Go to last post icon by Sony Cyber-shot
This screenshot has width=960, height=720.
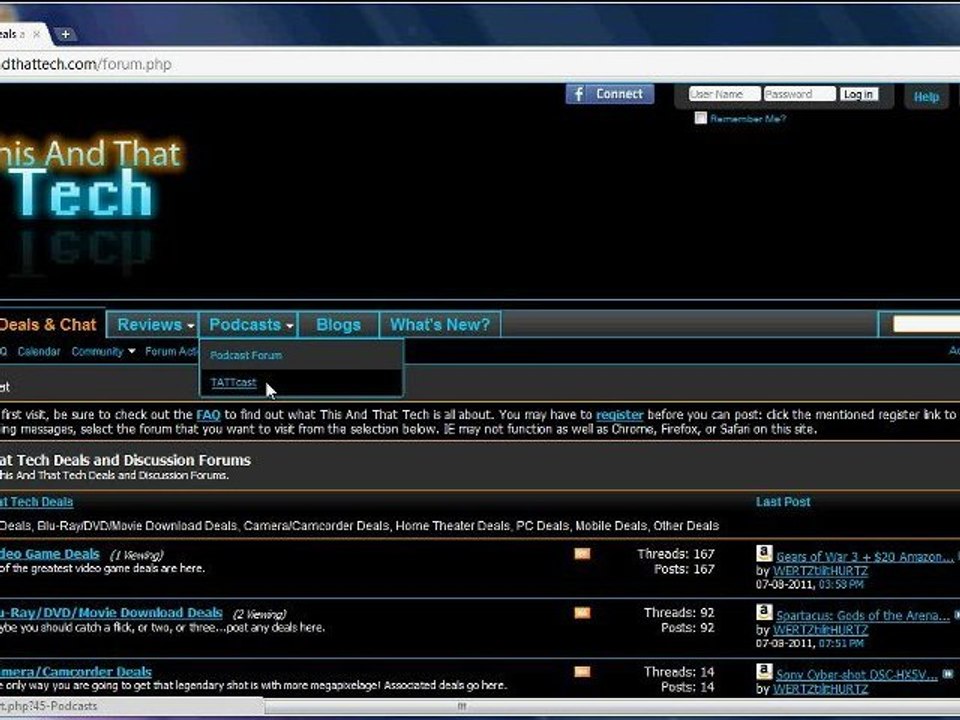click(947, 674)
